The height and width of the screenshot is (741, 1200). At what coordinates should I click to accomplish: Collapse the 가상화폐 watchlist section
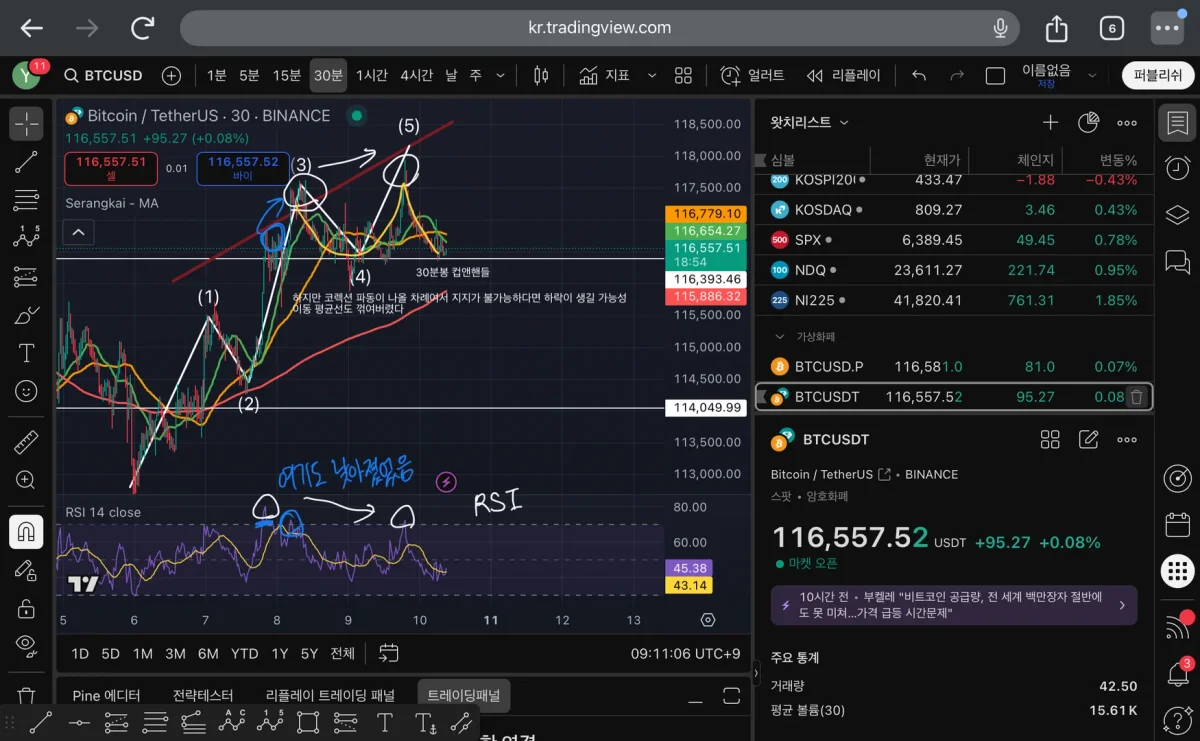(x=781, y=337)
